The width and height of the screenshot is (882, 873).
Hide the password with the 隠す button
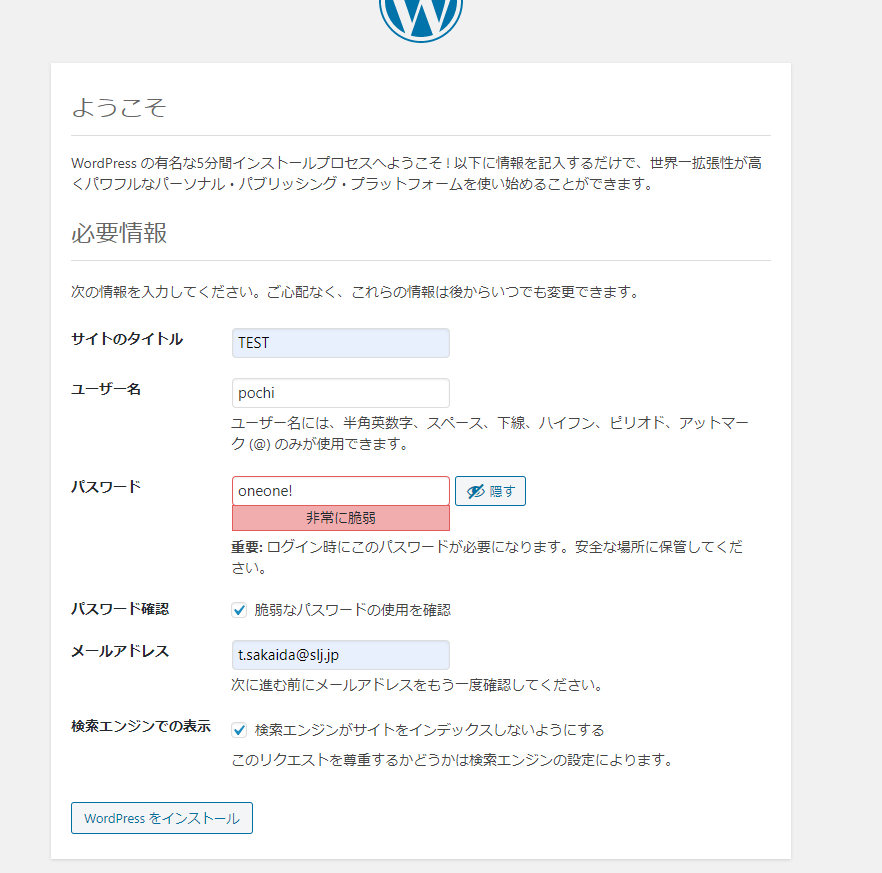point(490,491)
